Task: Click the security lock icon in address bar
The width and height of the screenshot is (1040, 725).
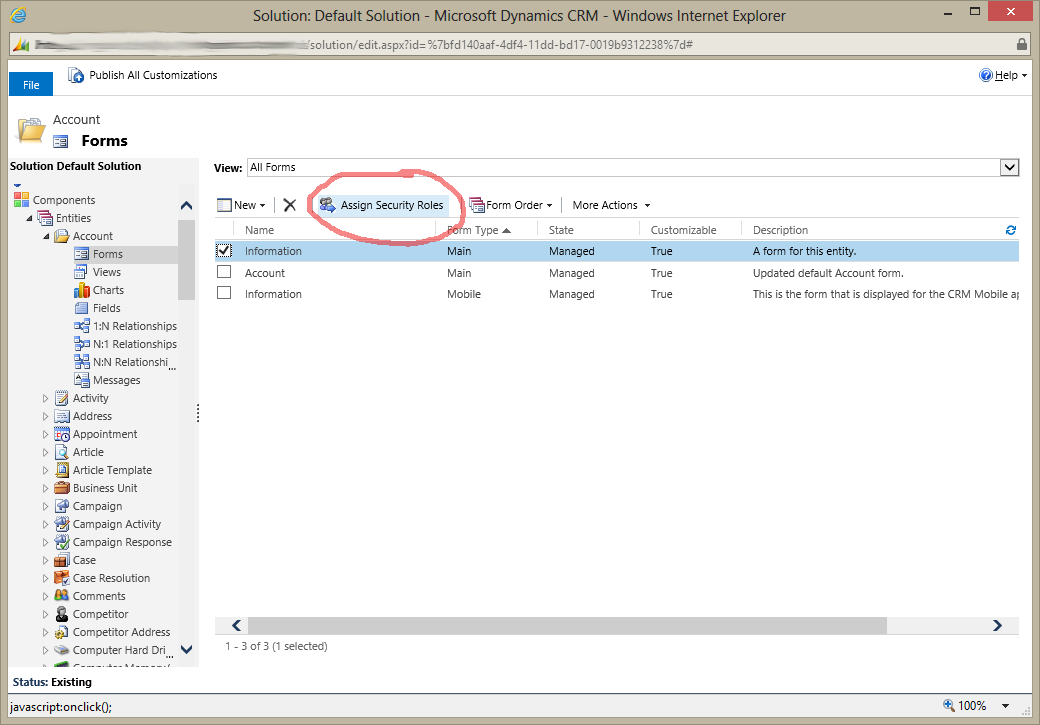Action: (1022, 44)
